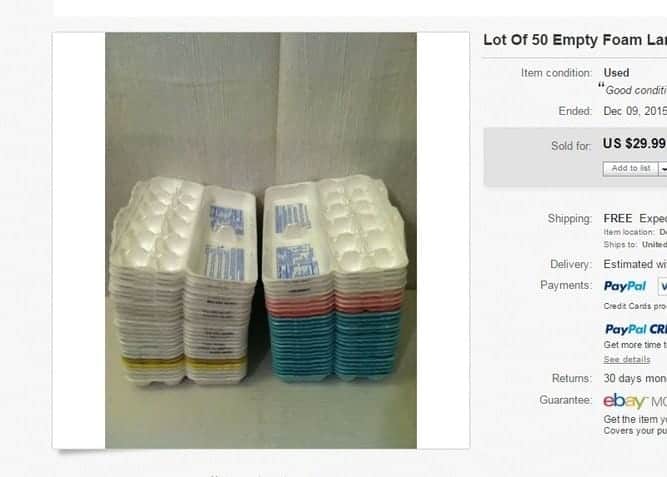Click the Item location line
The height and width of the screenshot is (477, 667).
tap(635, 232)
